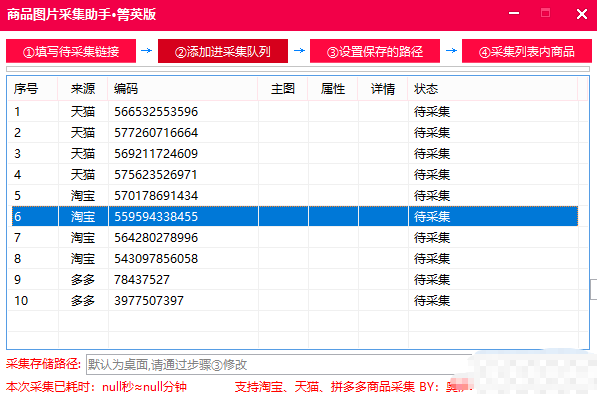Click the 状态 column header

point(493,89)
